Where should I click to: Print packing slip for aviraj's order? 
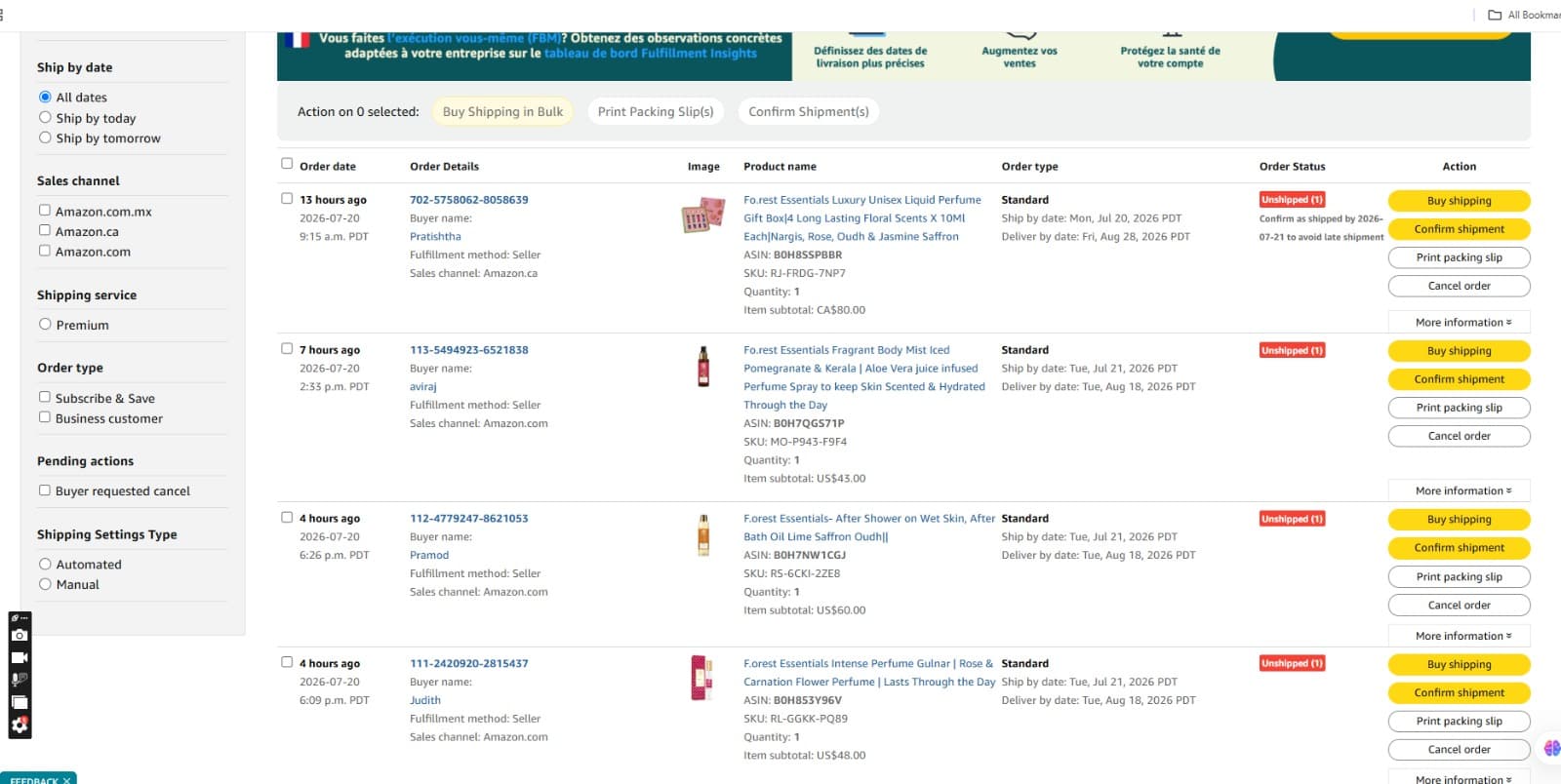pos(1460,408)
